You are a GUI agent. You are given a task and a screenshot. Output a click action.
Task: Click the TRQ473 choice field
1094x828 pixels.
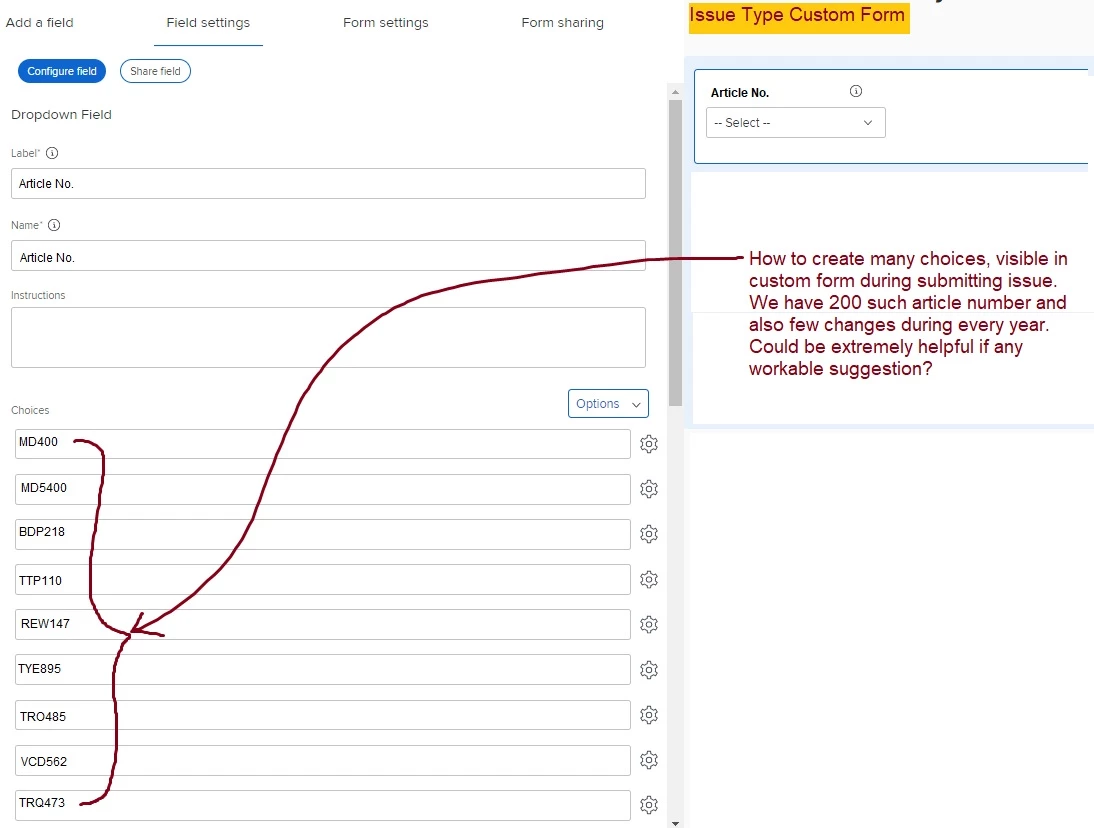click(x=322, y=805)
